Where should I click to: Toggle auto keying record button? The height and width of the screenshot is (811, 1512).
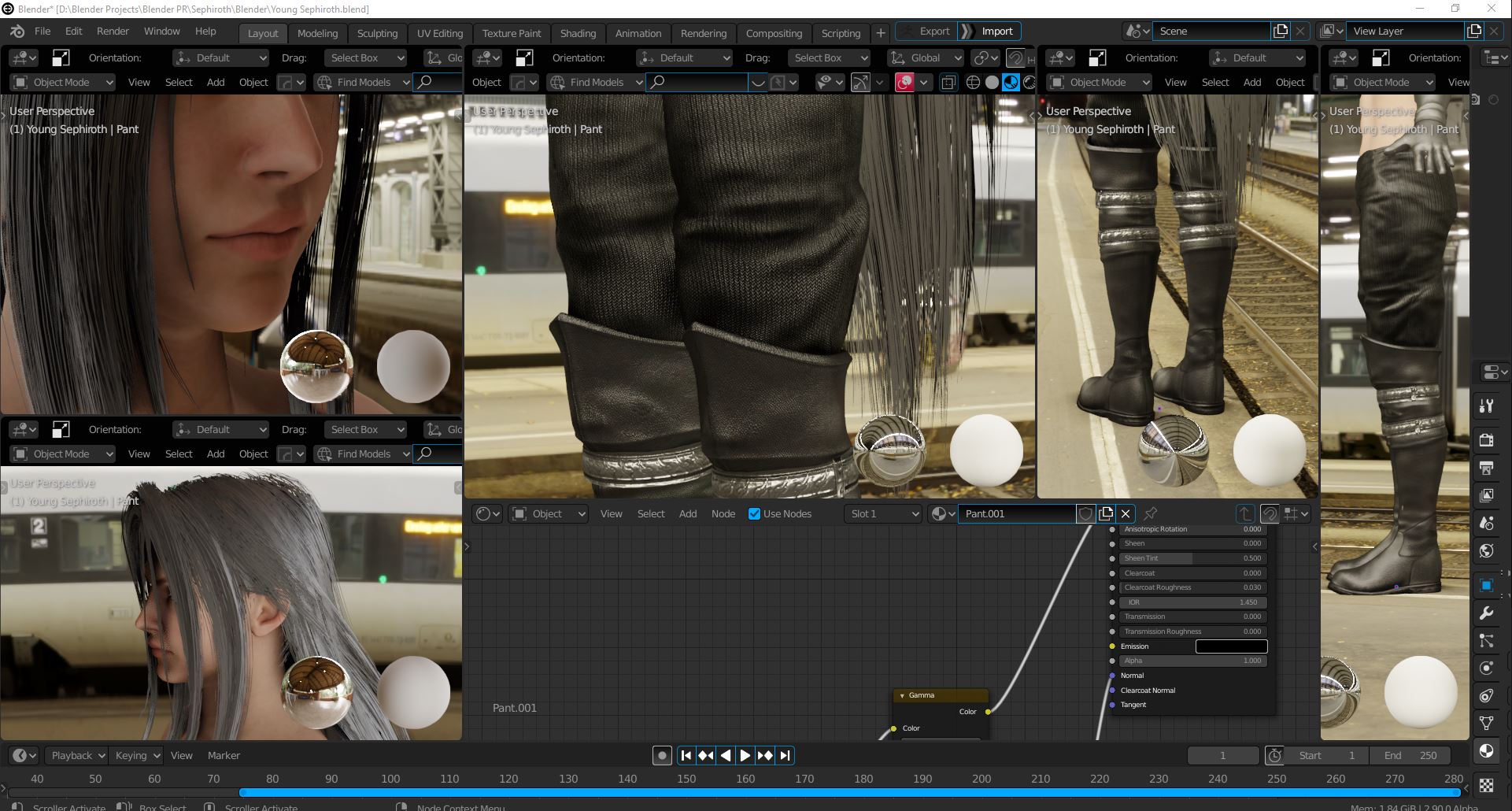coord(662,755)
